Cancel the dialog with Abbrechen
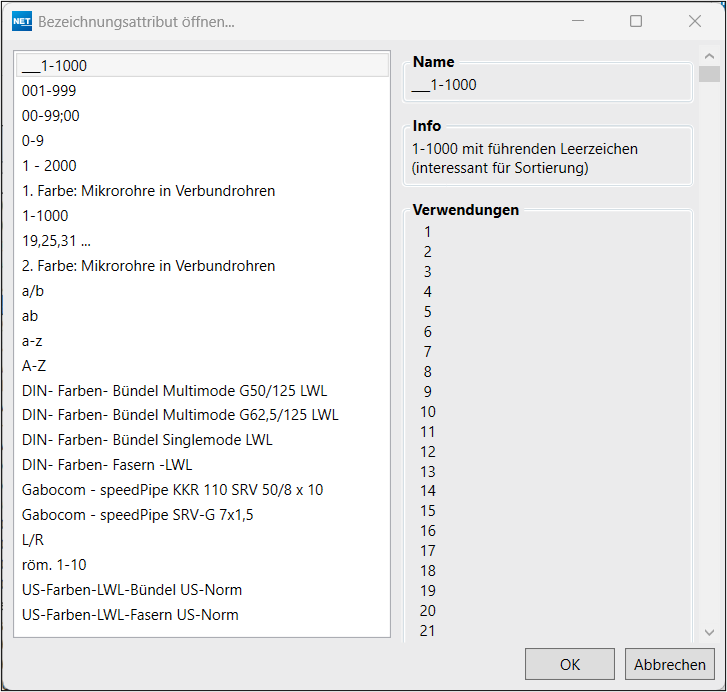 click(x=670, y=664)
